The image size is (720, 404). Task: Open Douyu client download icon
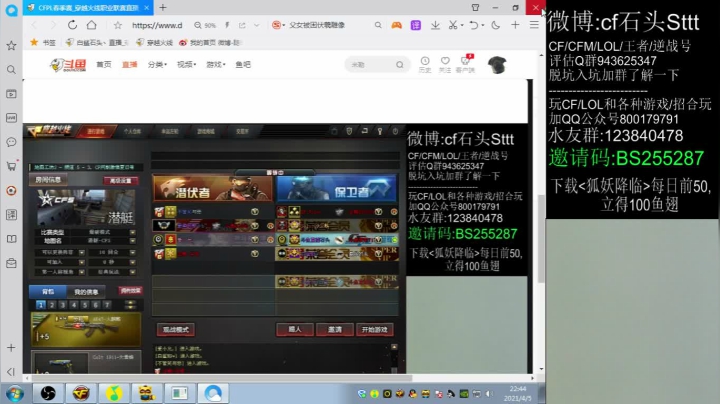click(465, 64)
